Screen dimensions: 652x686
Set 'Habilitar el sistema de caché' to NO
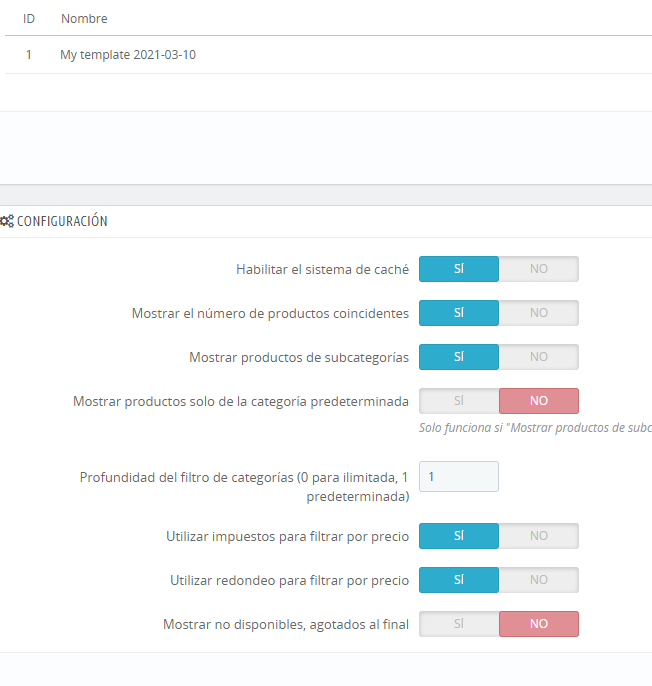[x=539, y=269]
